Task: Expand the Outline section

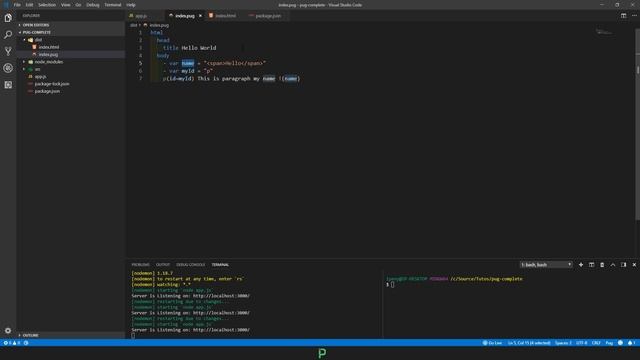Action: coord(30,335)
